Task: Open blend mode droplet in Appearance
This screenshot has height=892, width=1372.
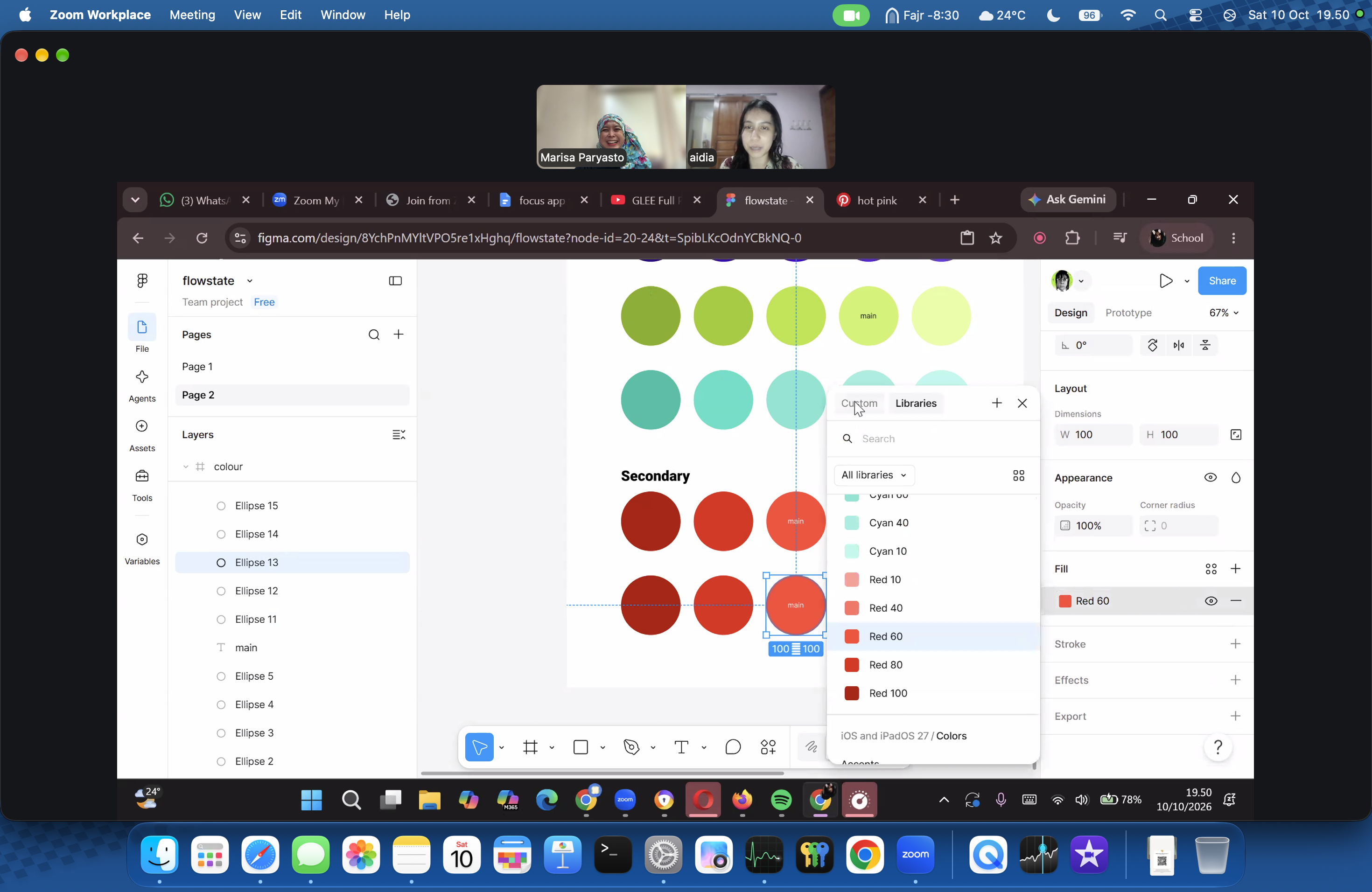Action: 1236,478
